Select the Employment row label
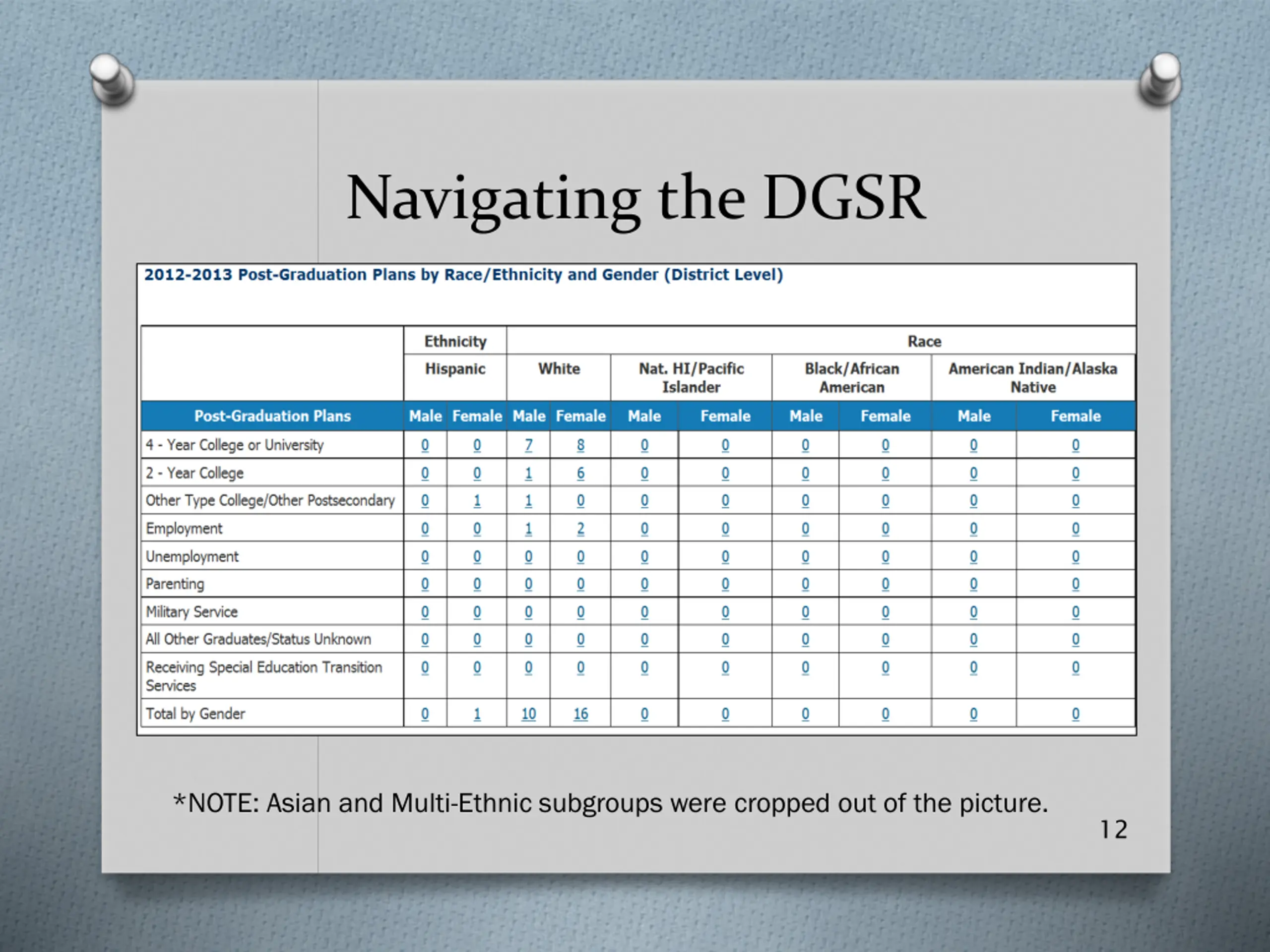 (184, 529)
